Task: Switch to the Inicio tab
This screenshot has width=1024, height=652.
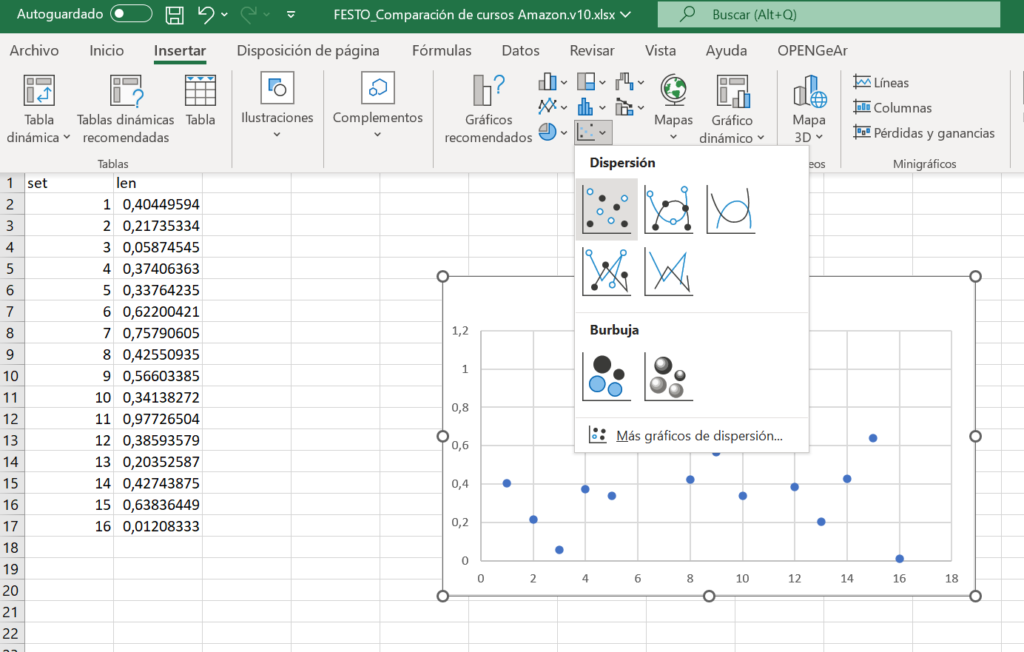Action: (106, 50)
